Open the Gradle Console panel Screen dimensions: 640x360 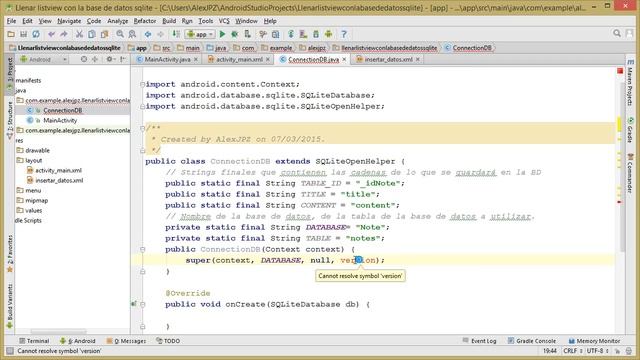pos(532,341)
